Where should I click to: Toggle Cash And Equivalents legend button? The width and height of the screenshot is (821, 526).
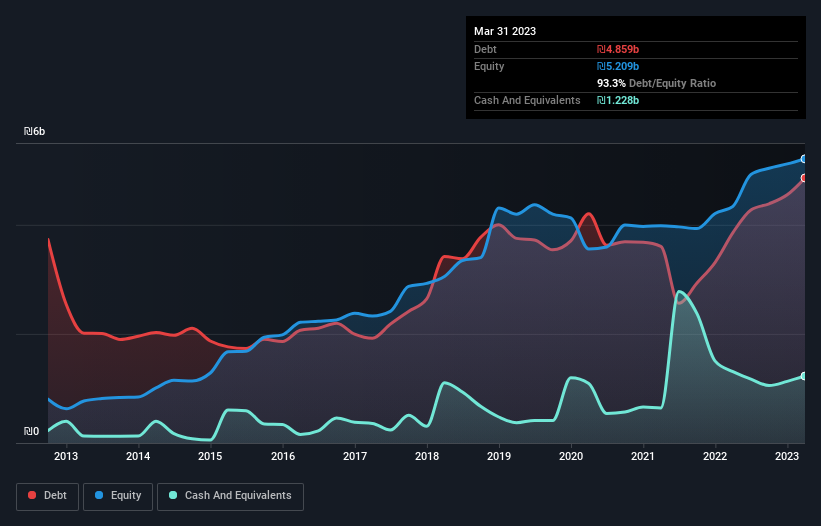230,496
